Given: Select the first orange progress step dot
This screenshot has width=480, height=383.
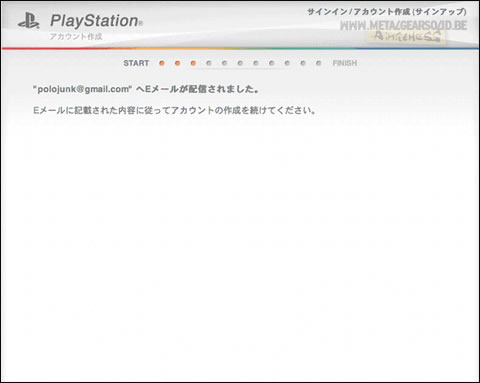Looking at the screenshot, I should (162, 63).
